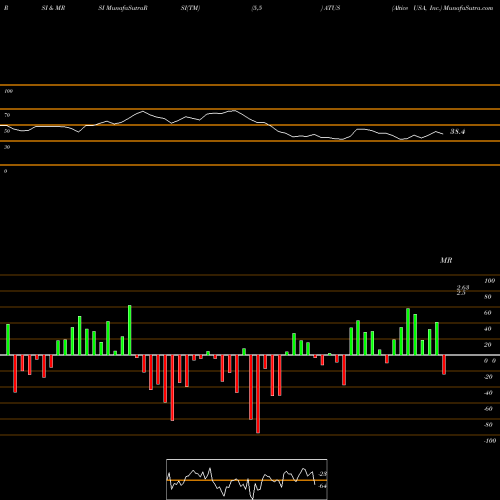Click the end point of RSI line
500x500 pixels.
coord(443,134)
